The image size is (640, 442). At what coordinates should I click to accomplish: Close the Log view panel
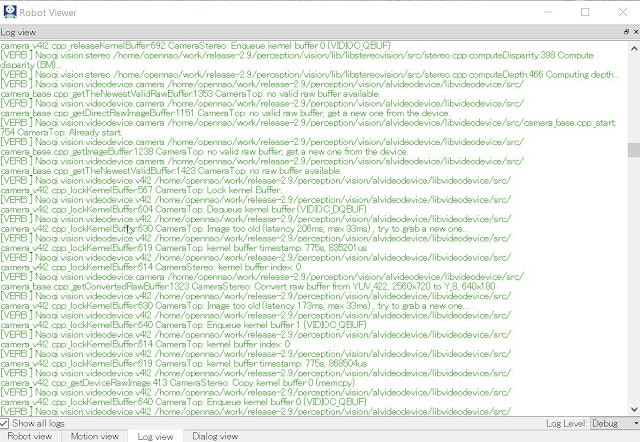point(636,32)
